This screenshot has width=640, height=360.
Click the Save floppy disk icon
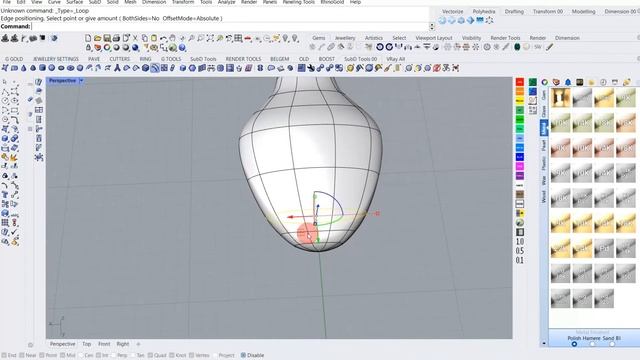[x=107, y=38]
